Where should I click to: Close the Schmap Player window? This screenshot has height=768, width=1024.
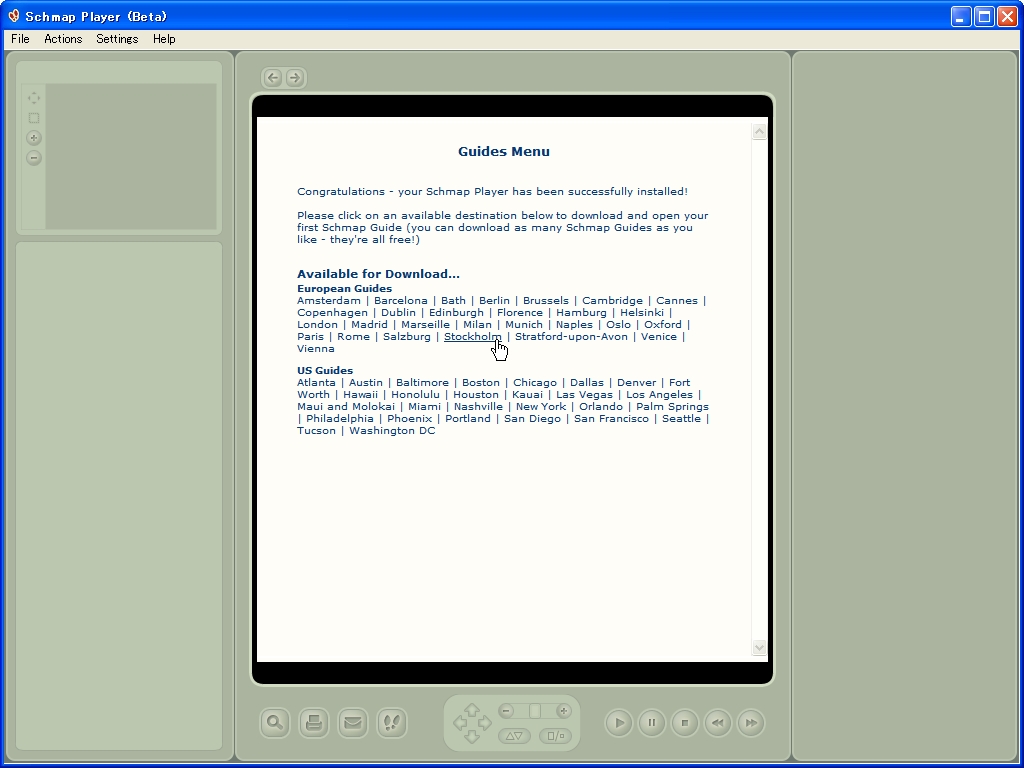point(1007,16)
